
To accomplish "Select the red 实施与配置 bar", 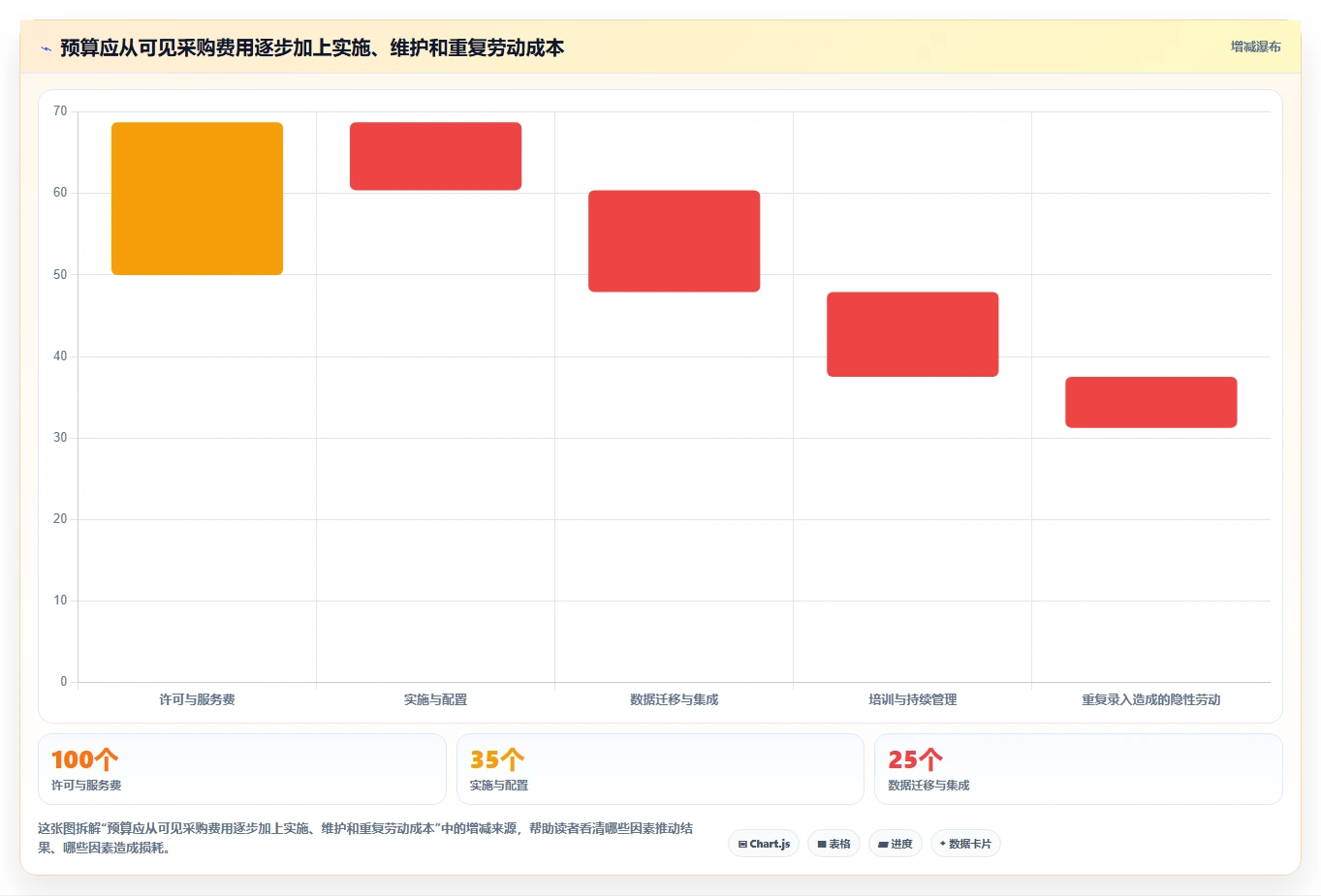I will pyautogui.click(x=435, y=156).
